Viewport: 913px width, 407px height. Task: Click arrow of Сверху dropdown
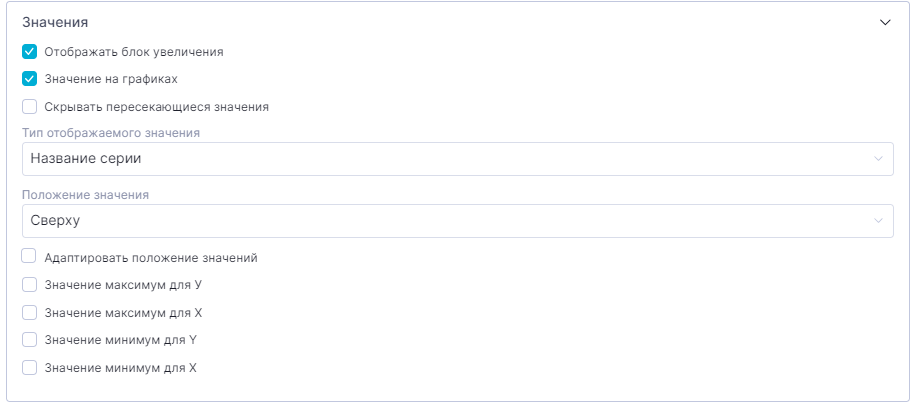[878, 221]
